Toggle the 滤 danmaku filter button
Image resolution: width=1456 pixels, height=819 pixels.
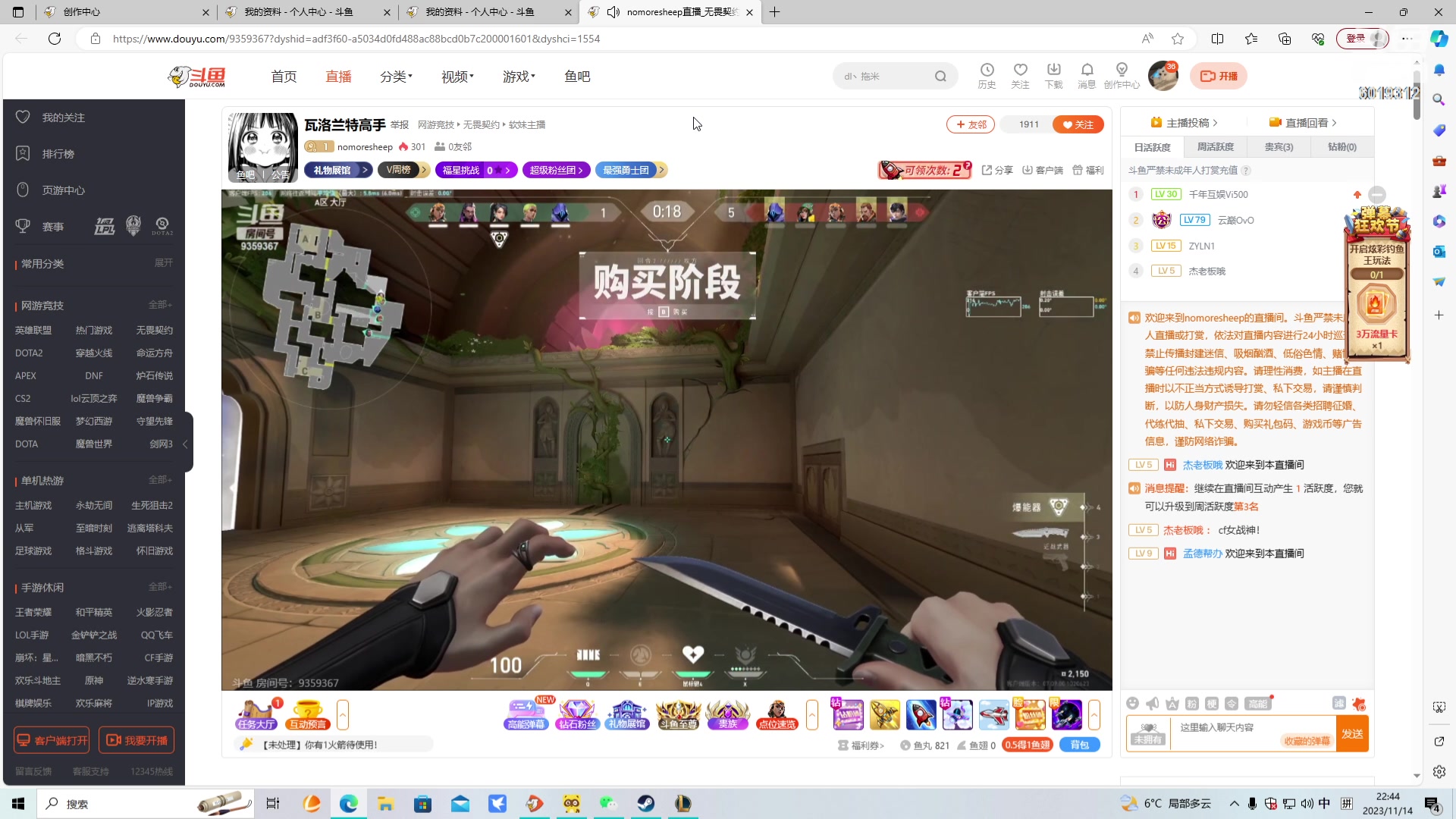pyautogui.click(x=1339, y=704)
